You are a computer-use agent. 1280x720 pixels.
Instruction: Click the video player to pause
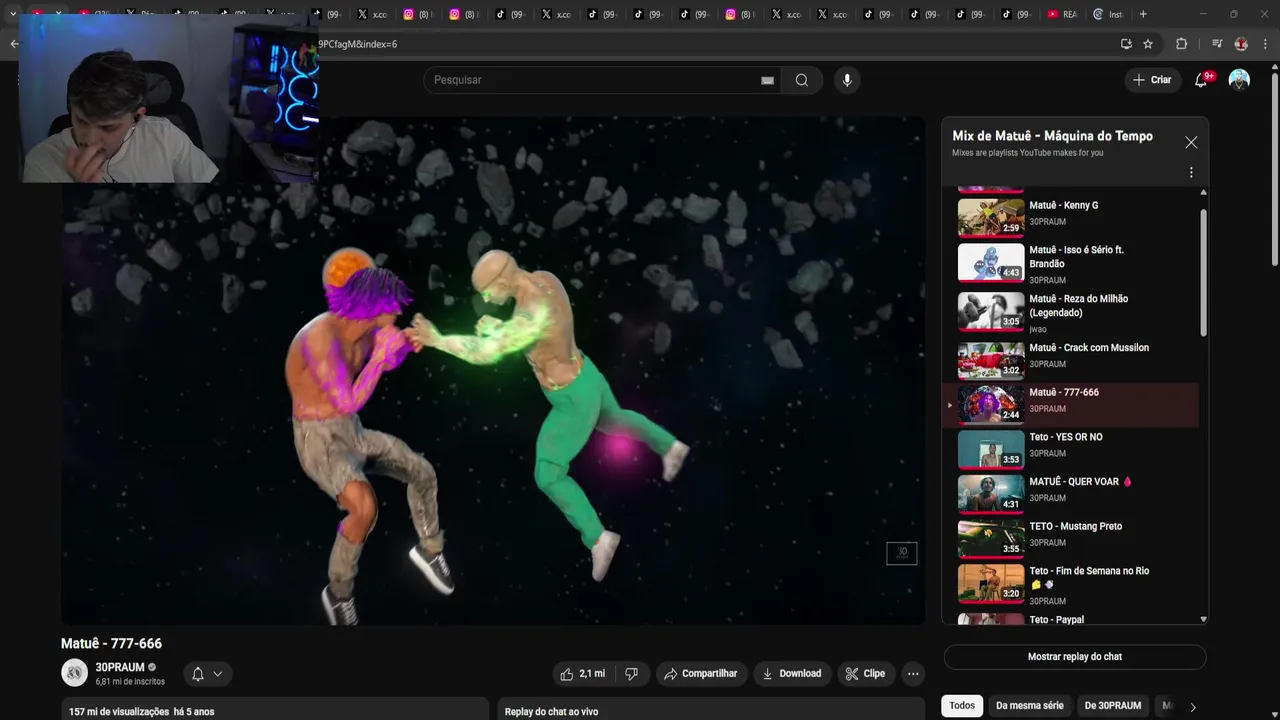click(493, 371)
